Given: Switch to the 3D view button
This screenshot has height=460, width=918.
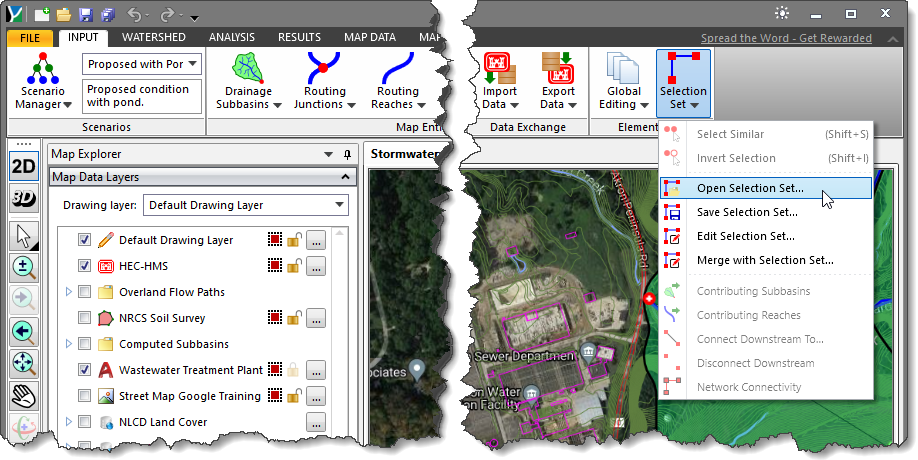Looking at the screenshot, I should point(24,199).
